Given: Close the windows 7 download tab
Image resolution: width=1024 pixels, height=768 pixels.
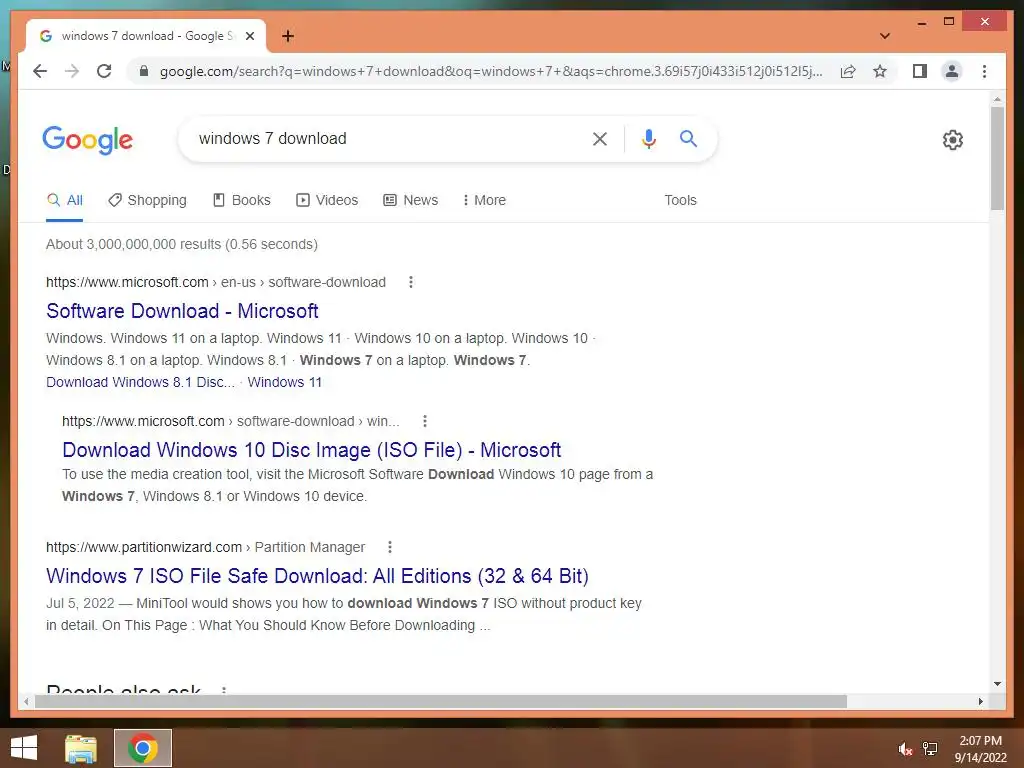Looking at the screenshot, I should click(249, 36).
